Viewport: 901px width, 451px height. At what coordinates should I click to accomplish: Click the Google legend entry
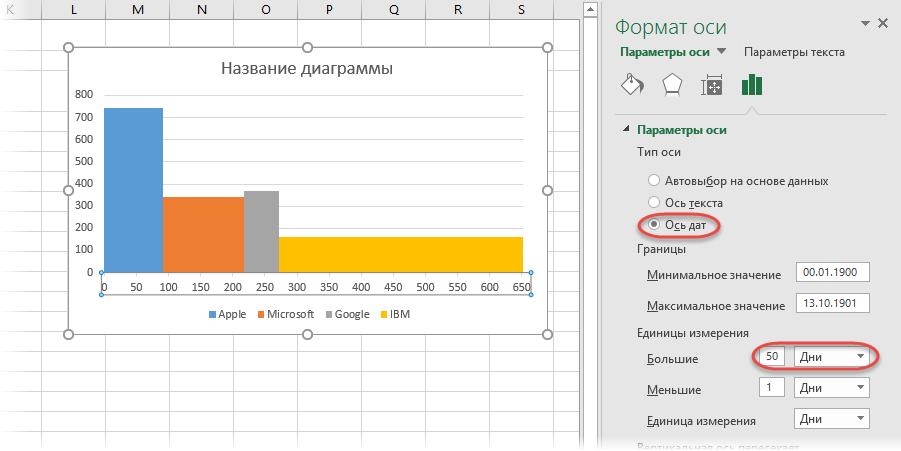[x=348, y=314]
